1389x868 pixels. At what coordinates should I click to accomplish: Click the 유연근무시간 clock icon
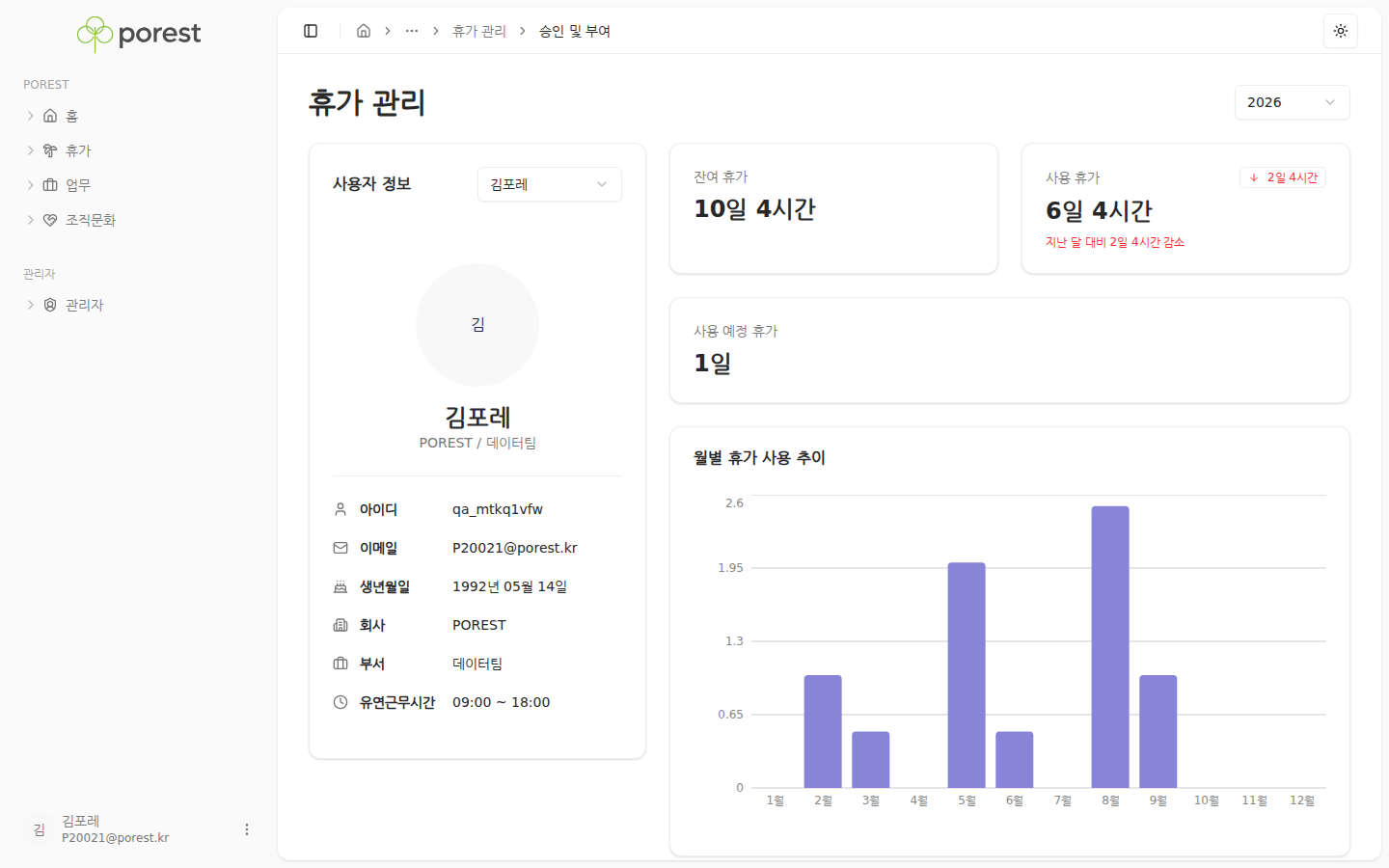pyautogui.click(x=340, y=702)
